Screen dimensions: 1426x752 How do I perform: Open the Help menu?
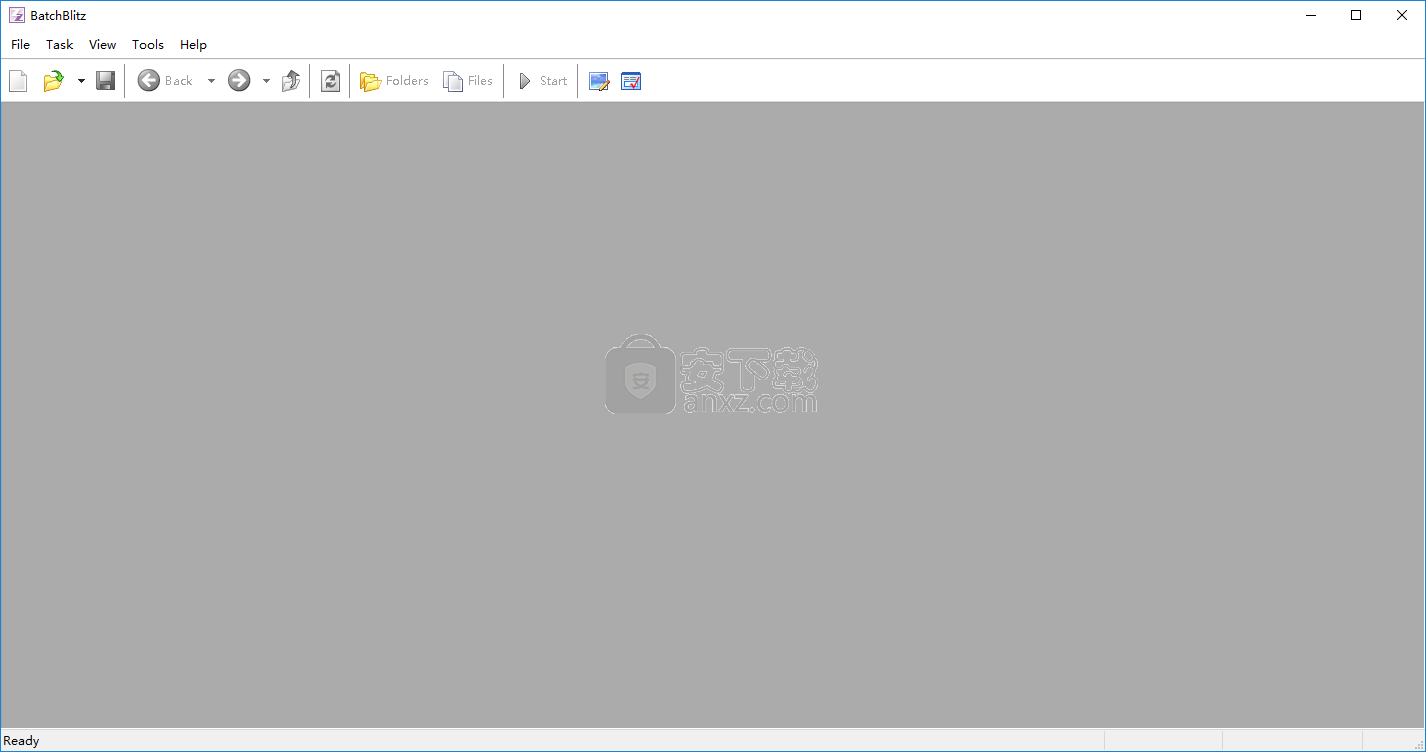click(x=194, y=44)
